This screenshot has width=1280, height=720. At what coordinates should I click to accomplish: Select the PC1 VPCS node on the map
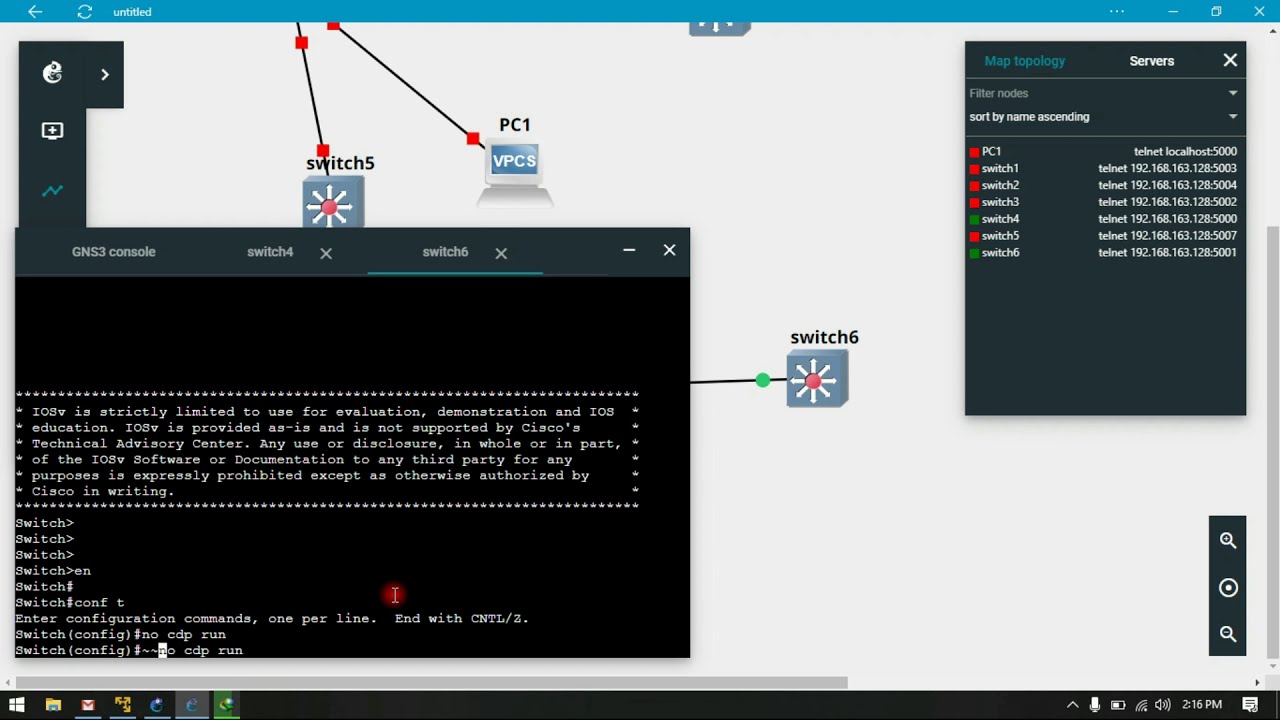tap(515, 172)
